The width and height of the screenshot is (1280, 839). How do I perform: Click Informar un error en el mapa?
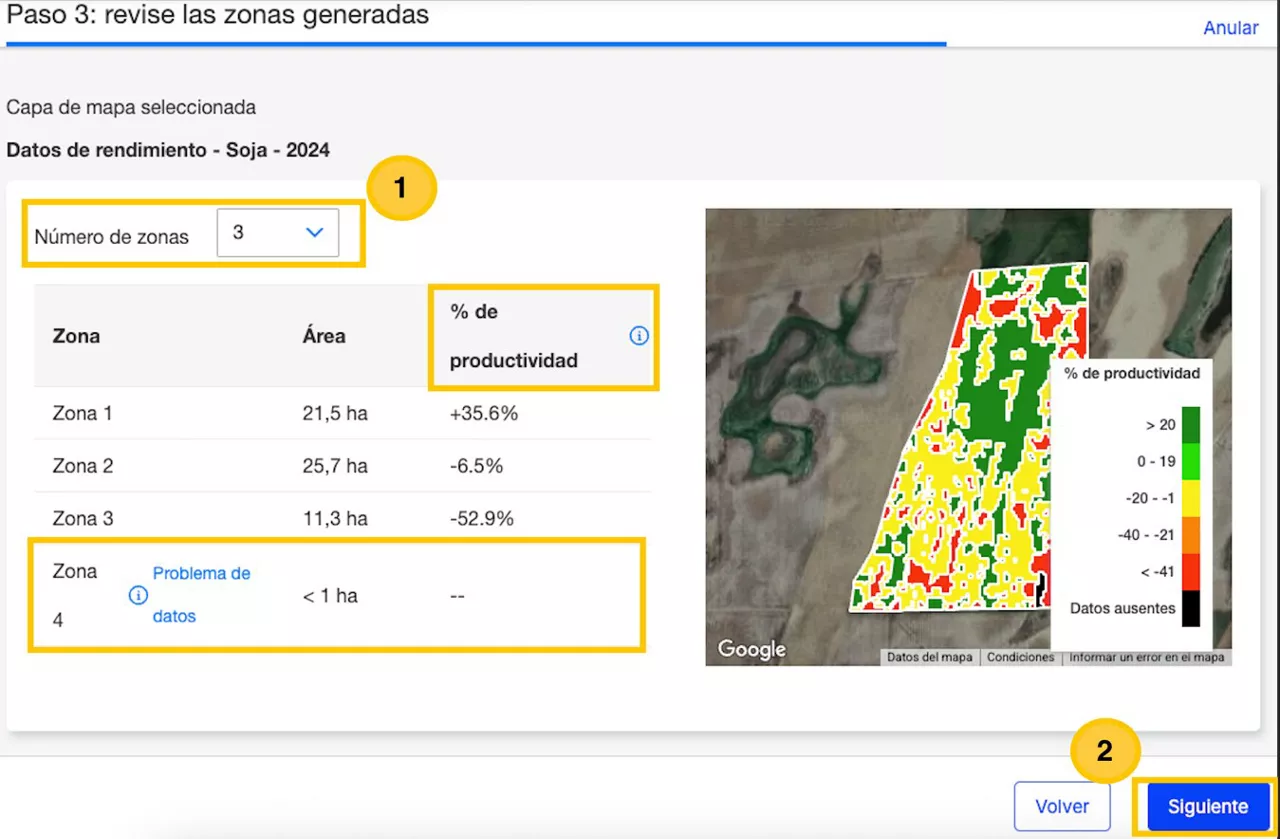tap(1146, 658)
